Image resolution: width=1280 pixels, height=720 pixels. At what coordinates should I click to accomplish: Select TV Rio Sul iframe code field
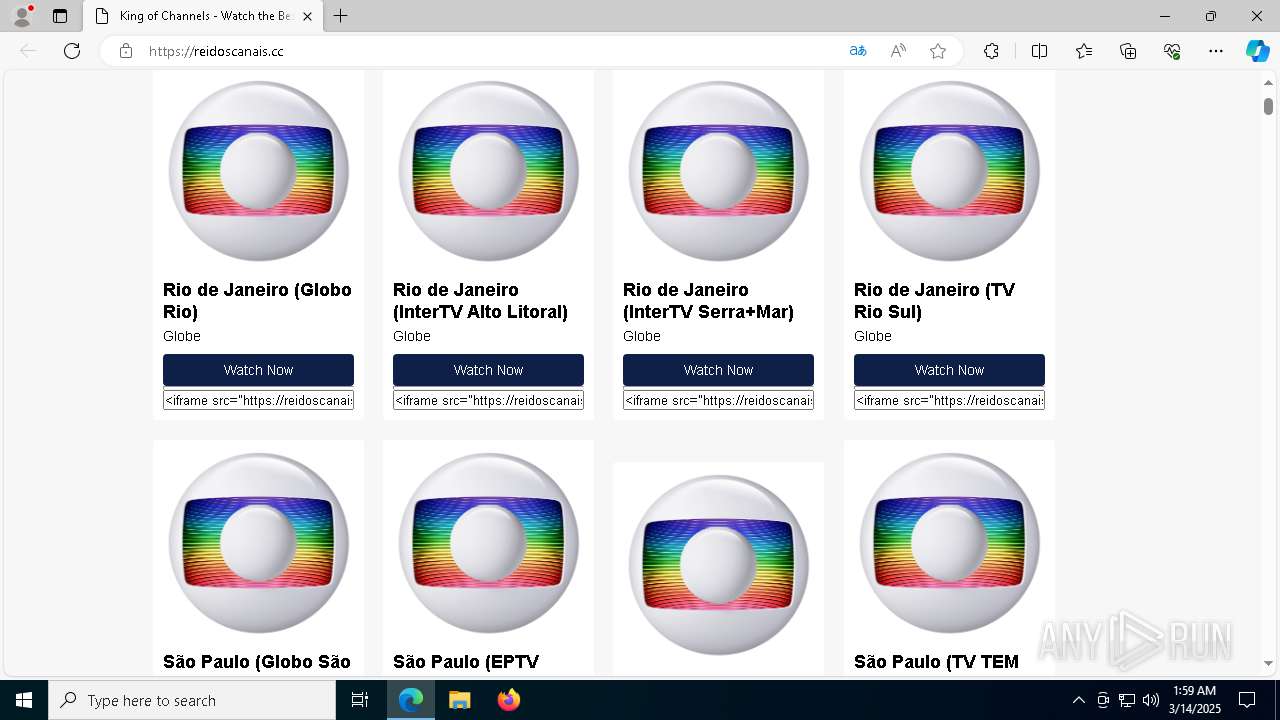tap(949, 400)
